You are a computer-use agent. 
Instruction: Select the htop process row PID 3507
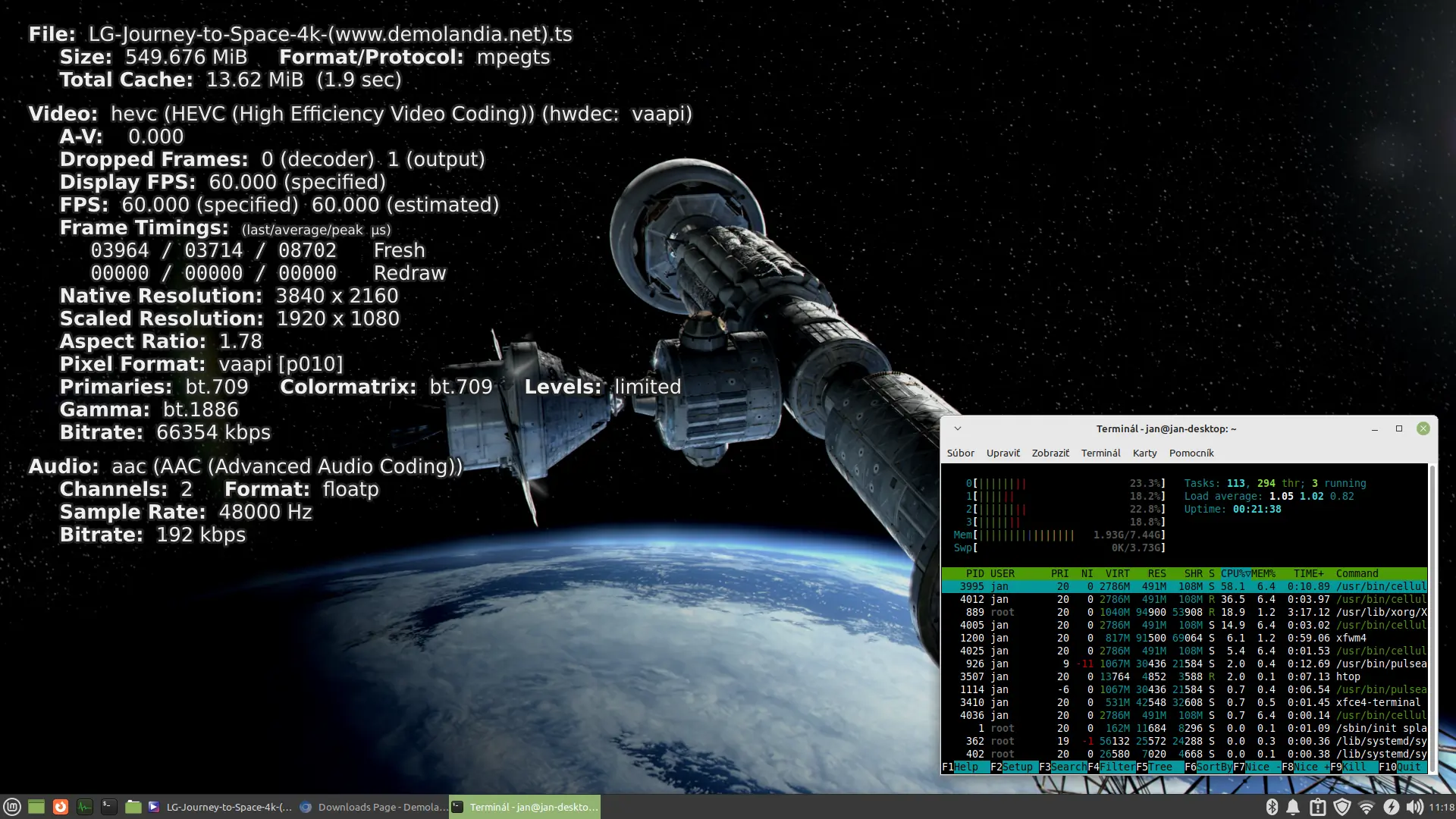1184,676
